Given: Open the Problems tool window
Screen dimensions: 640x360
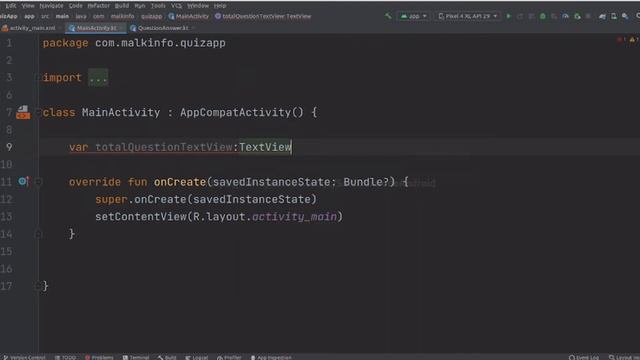Looking at the screenshot, I should click(x=99, y=357).
